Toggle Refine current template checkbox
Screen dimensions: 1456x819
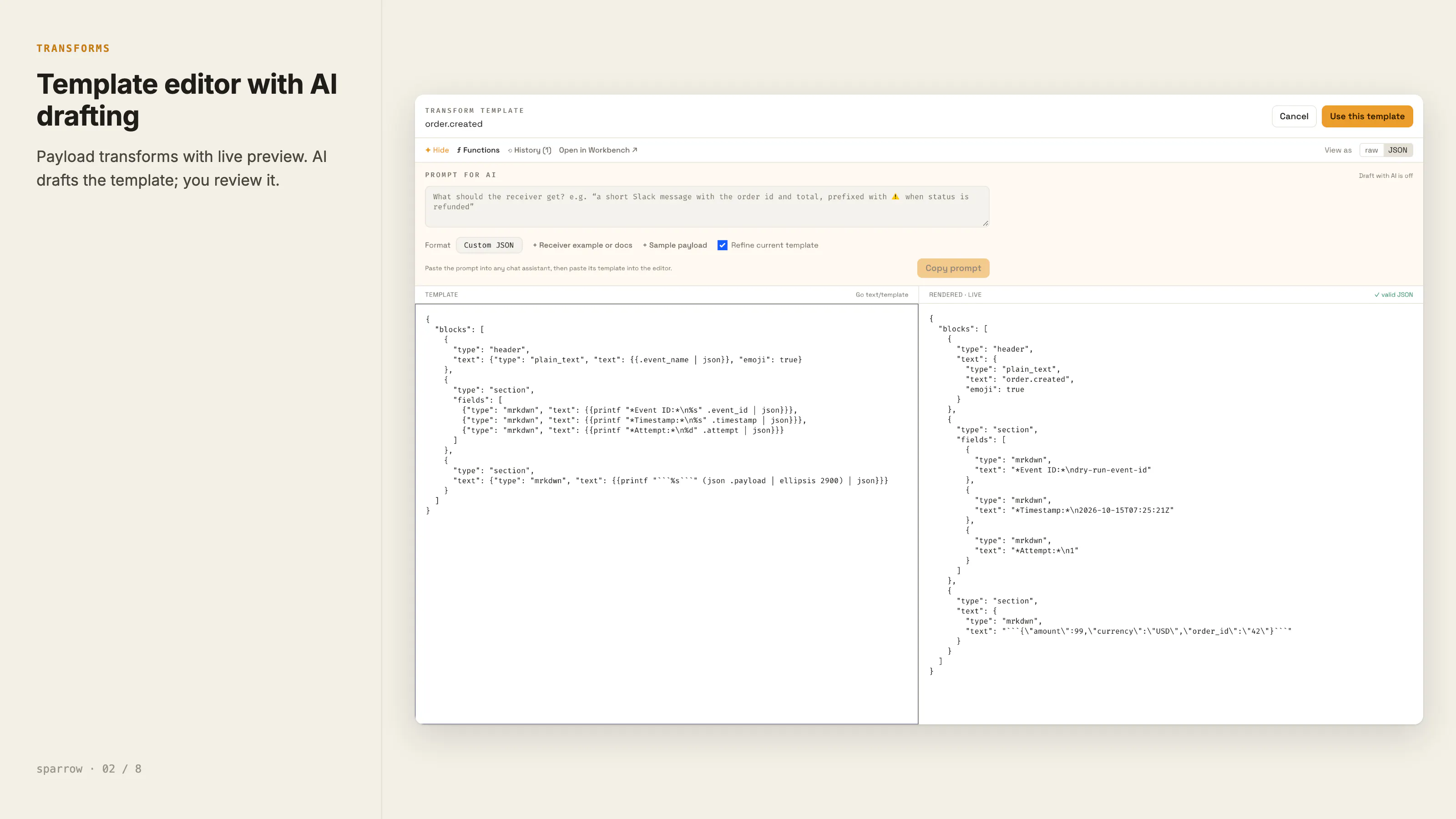[723, 245]
